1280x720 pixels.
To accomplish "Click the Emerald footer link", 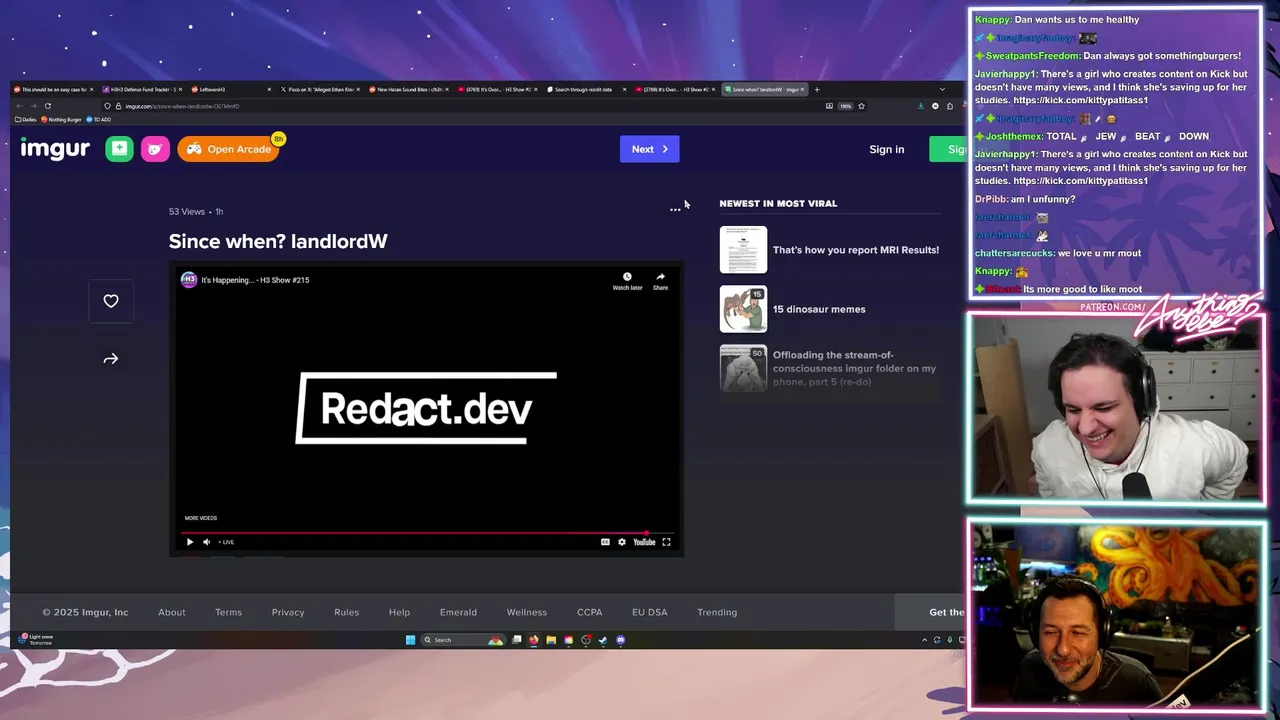I will 458,612.
